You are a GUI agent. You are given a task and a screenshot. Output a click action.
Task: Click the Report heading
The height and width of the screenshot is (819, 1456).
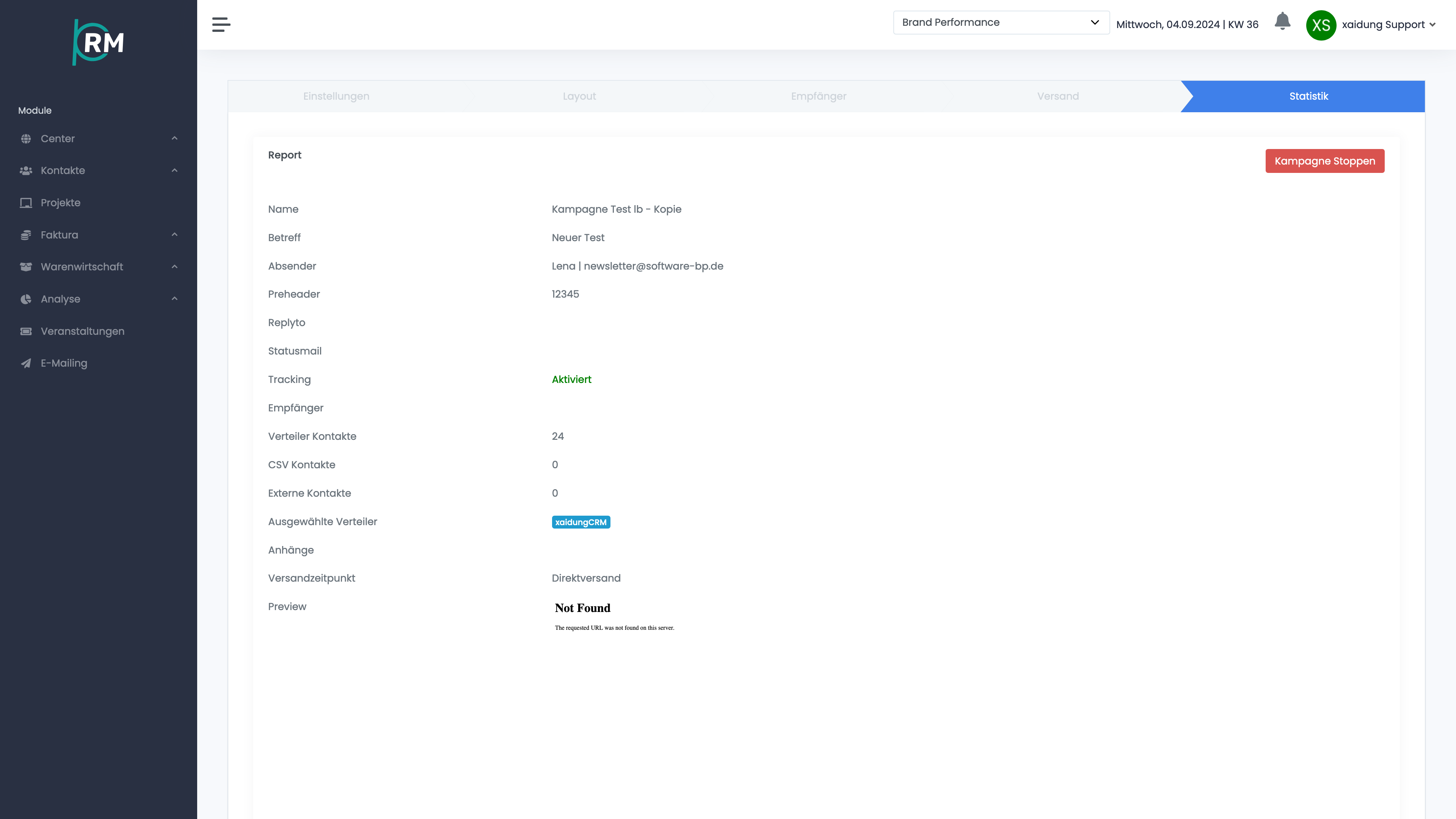coord(284,155)
